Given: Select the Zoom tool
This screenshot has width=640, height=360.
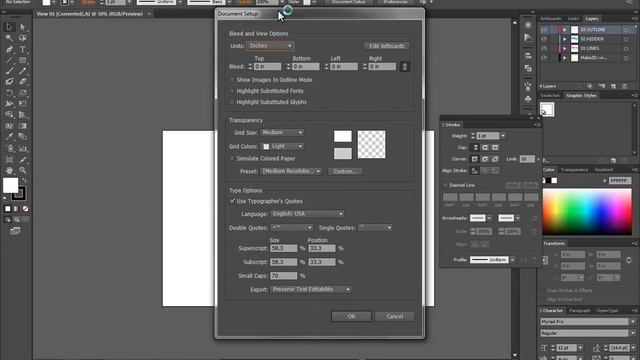Looking at the screenshot, I should tap(22, 171).
